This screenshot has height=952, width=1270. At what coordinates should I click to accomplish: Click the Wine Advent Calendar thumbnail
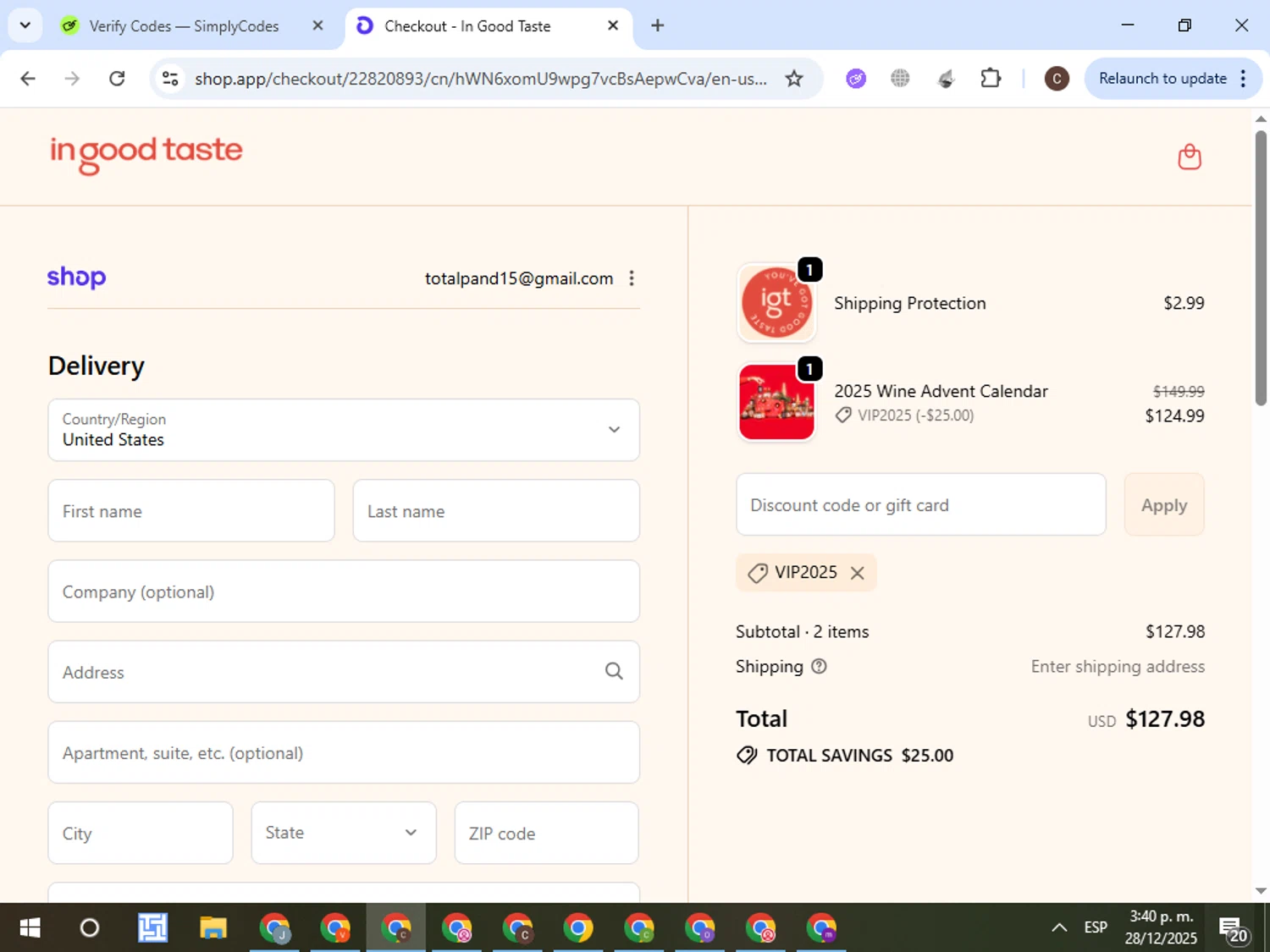click(776, 403)
